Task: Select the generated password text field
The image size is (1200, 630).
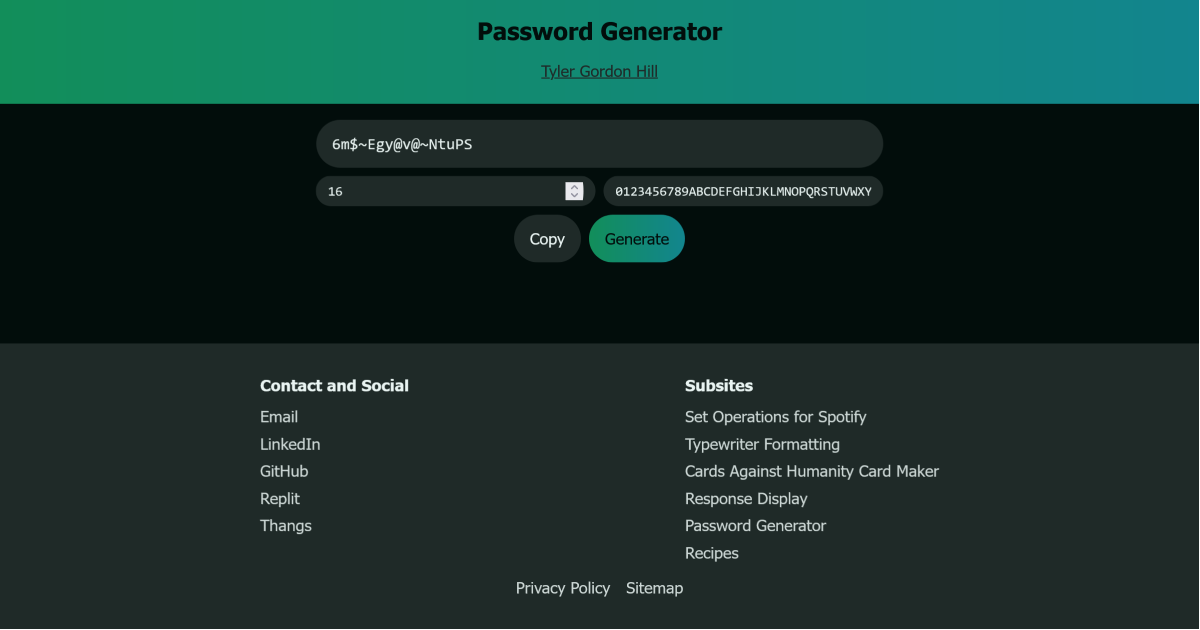Action: pos(599,143)
